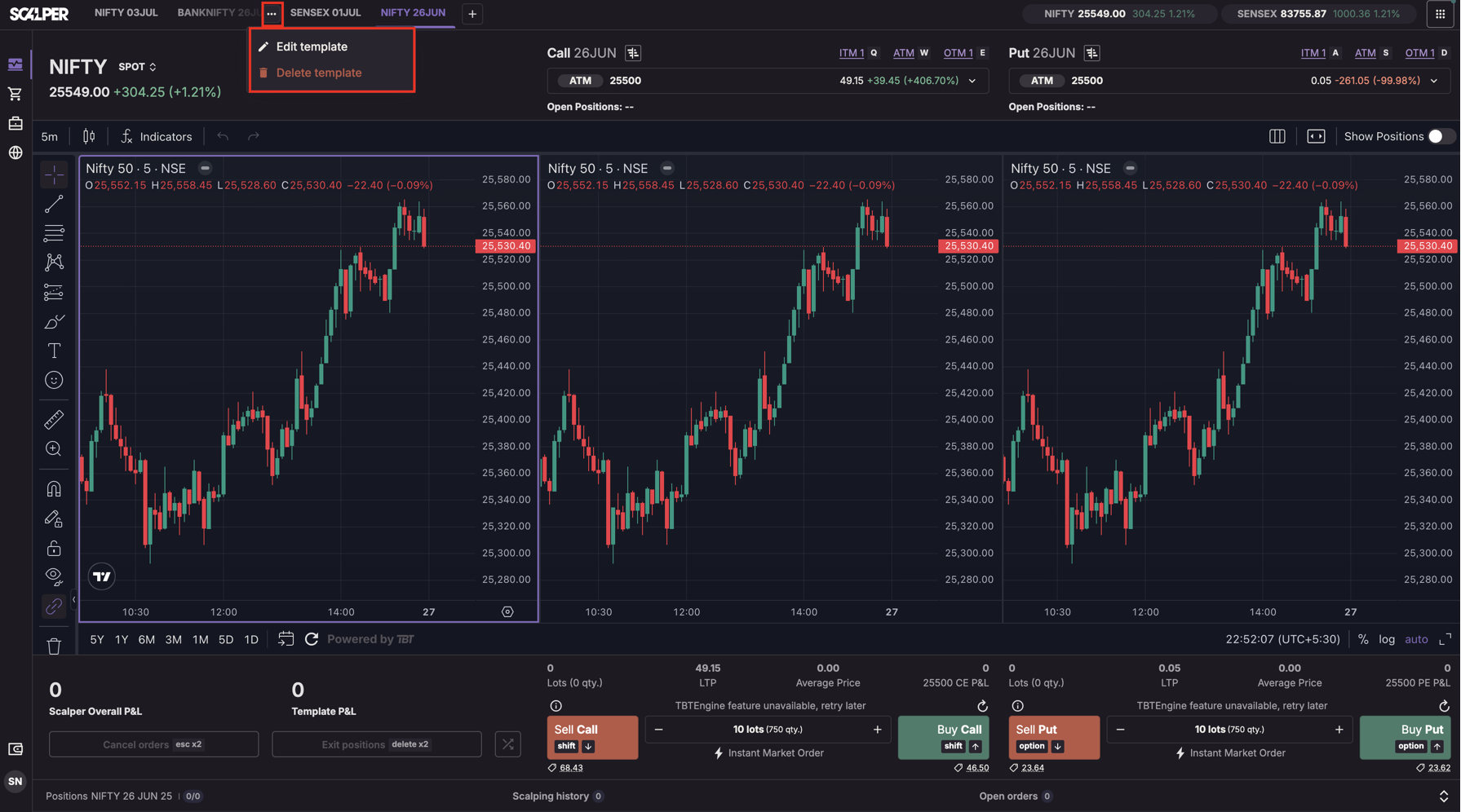
Task: Click the apps grid icon in the top right
Action: (x=1440, y=14)
